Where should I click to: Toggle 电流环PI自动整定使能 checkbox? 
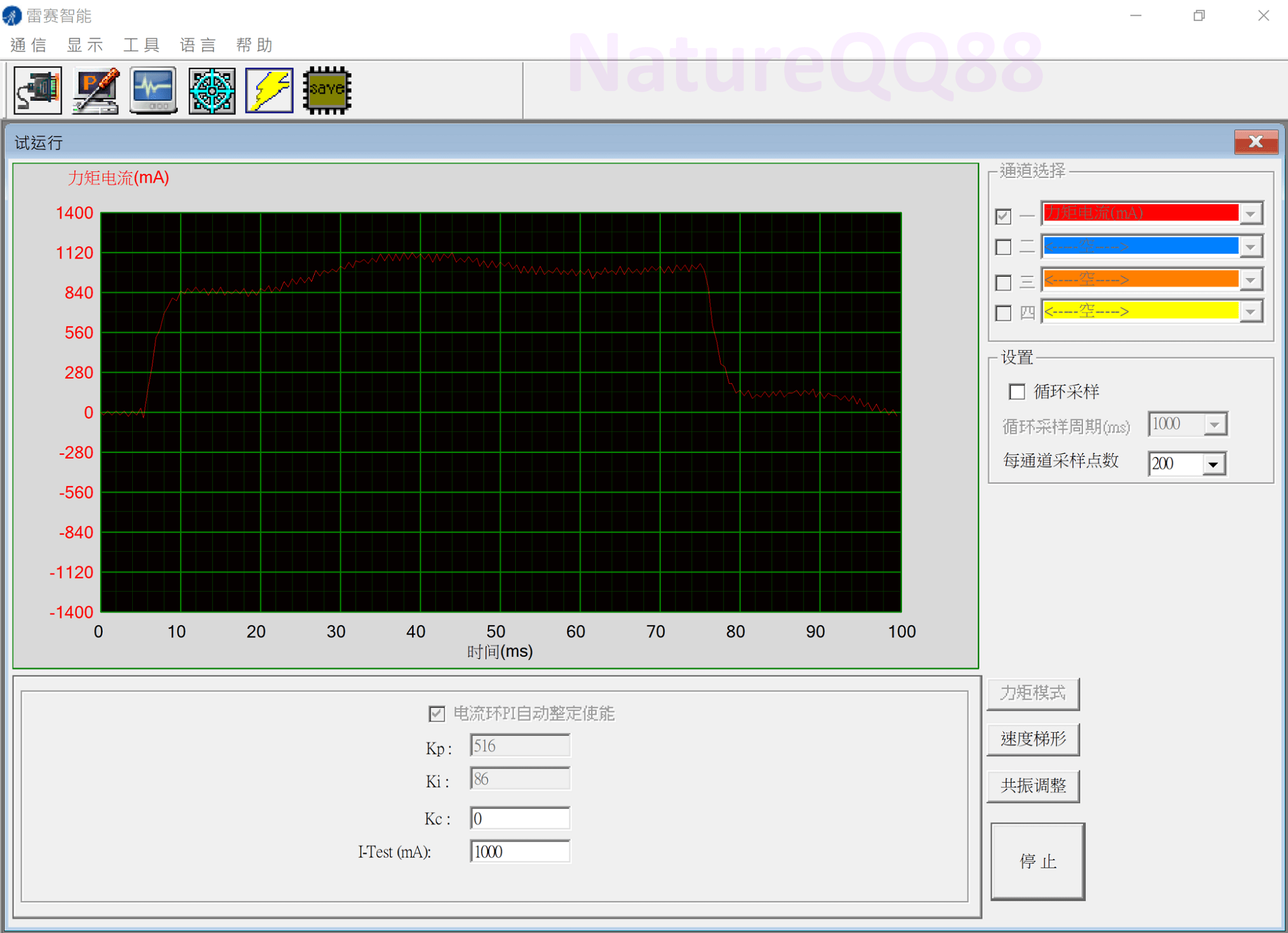click(x=437, y=713)
